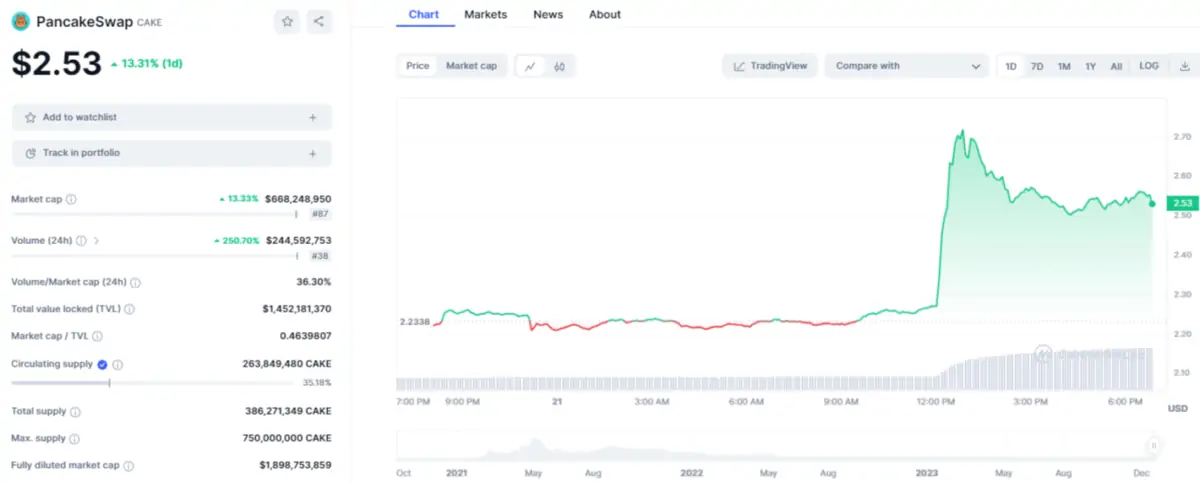The height and width of the screenshot is (483, 1200).
Task: Show info tooltip for Market cap
Action: 71,199
